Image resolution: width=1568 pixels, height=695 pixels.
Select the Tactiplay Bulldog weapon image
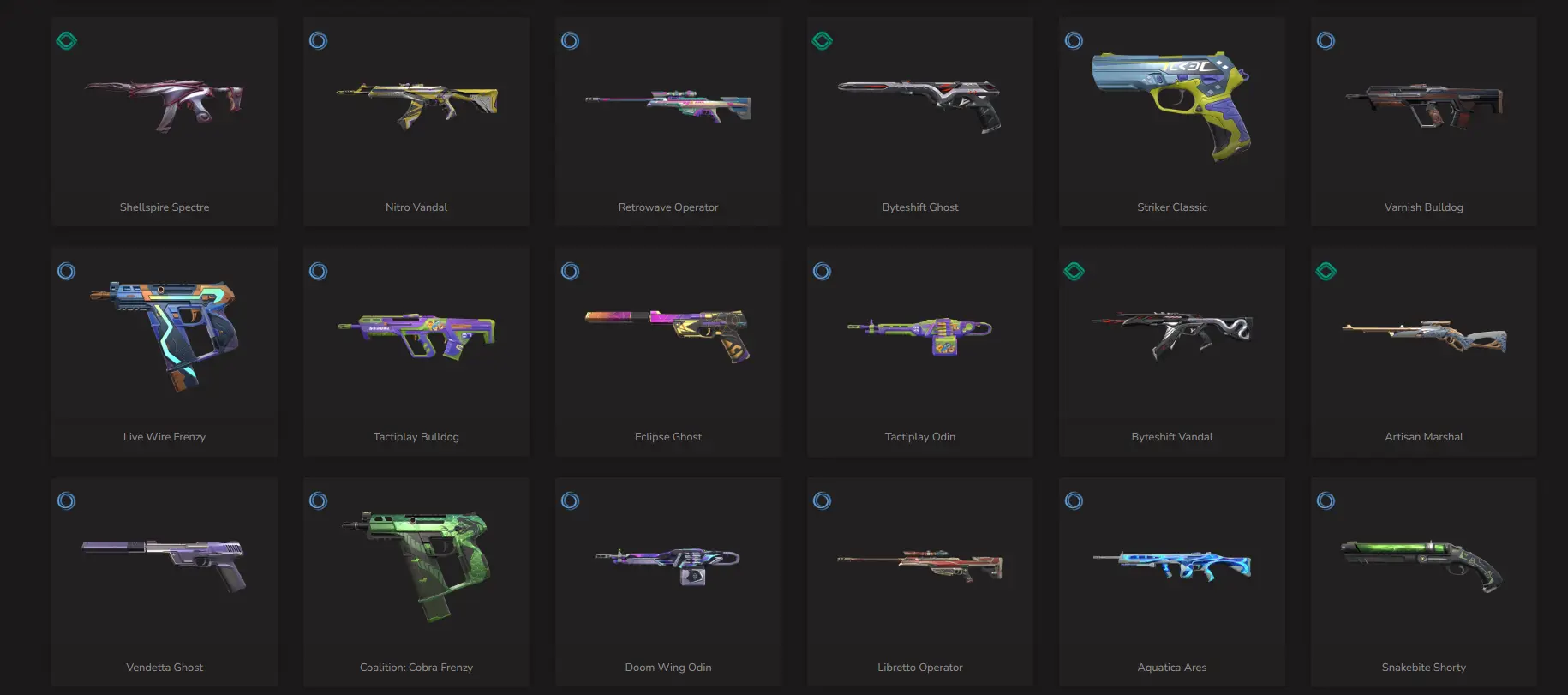tap(416, 335)
